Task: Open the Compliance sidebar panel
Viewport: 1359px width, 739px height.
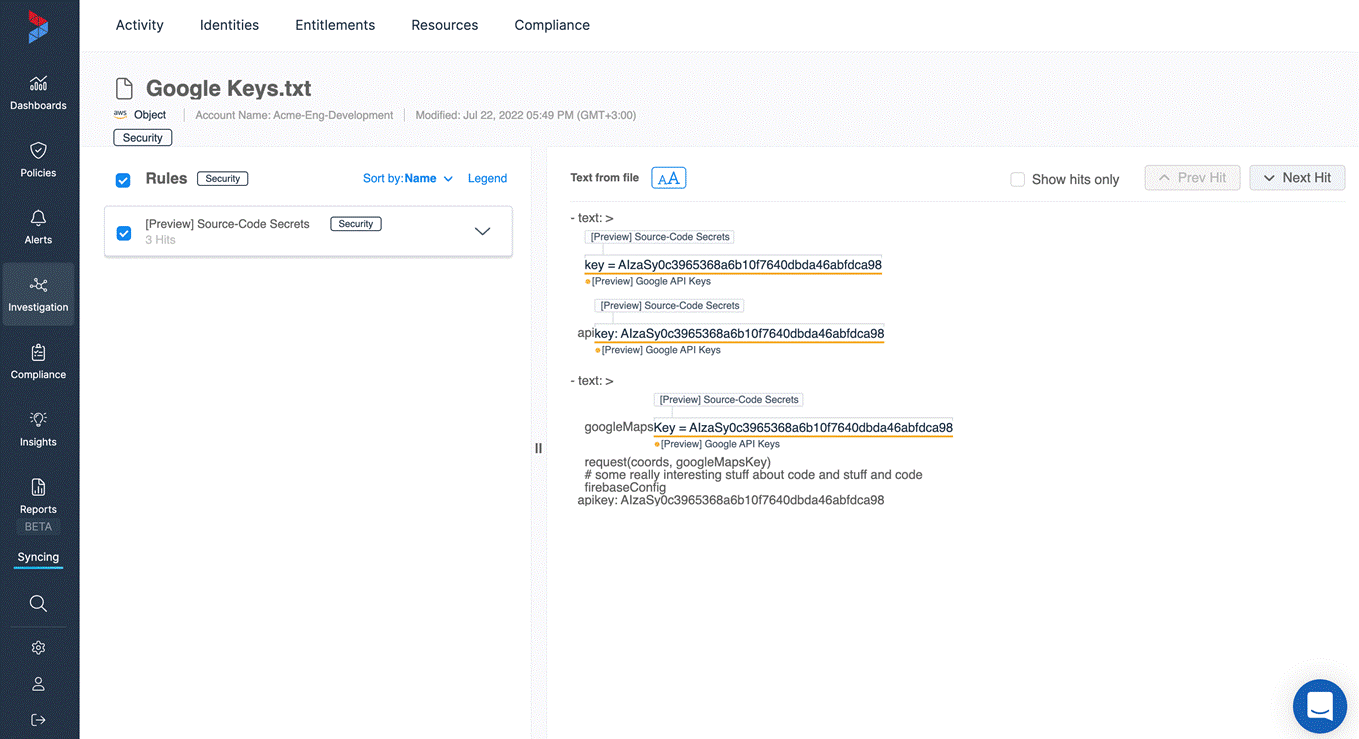Action: pos(38,362)
